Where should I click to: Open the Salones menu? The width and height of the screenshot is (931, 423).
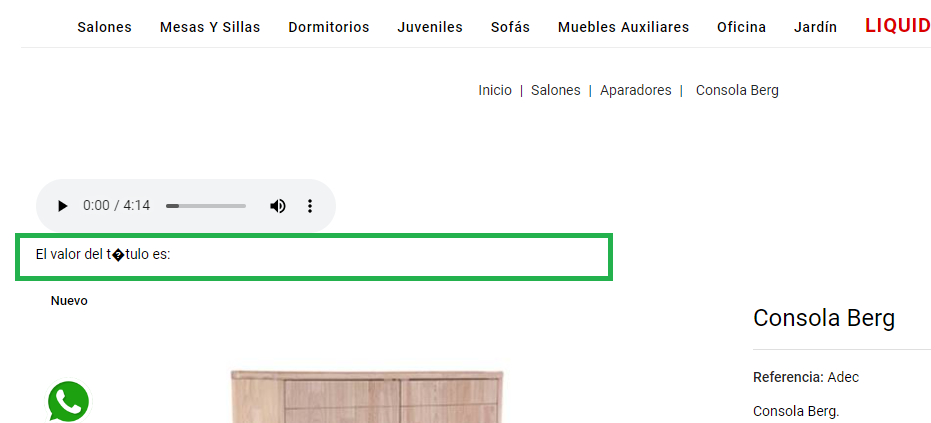pos(104,27)
